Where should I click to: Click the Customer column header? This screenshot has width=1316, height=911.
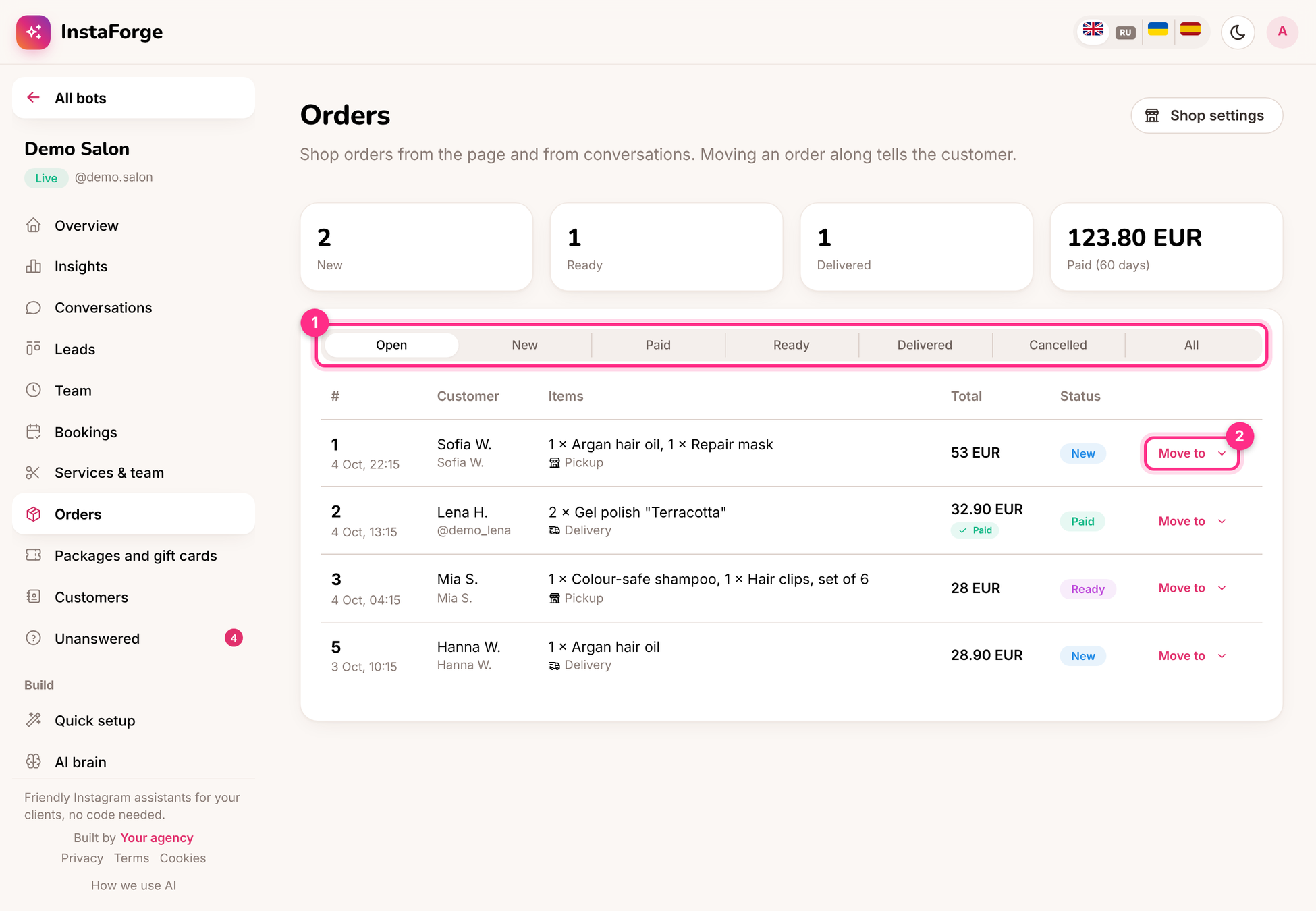(x=468, y=397)
